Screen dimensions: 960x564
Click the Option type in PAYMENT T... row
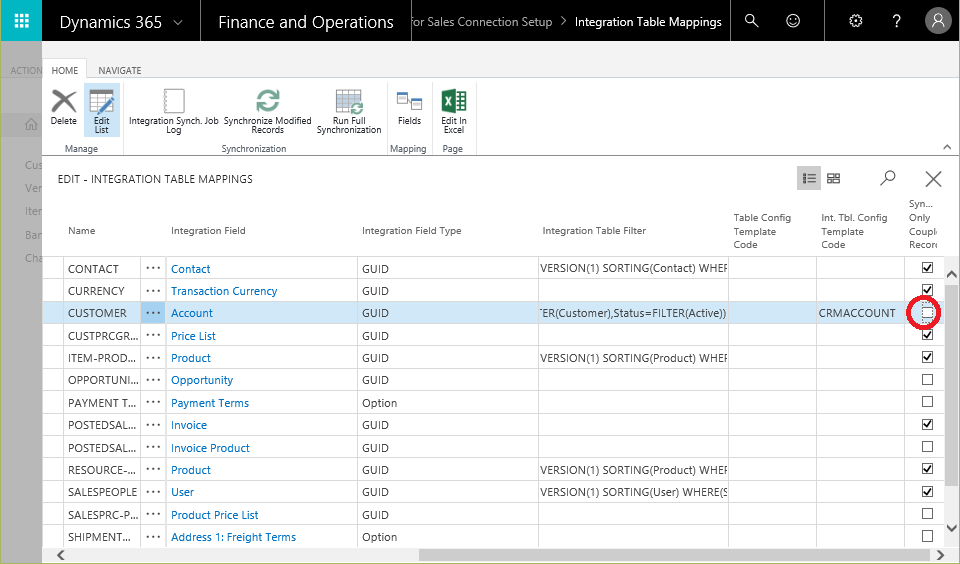pyautogui.click(x=380, y=403)
